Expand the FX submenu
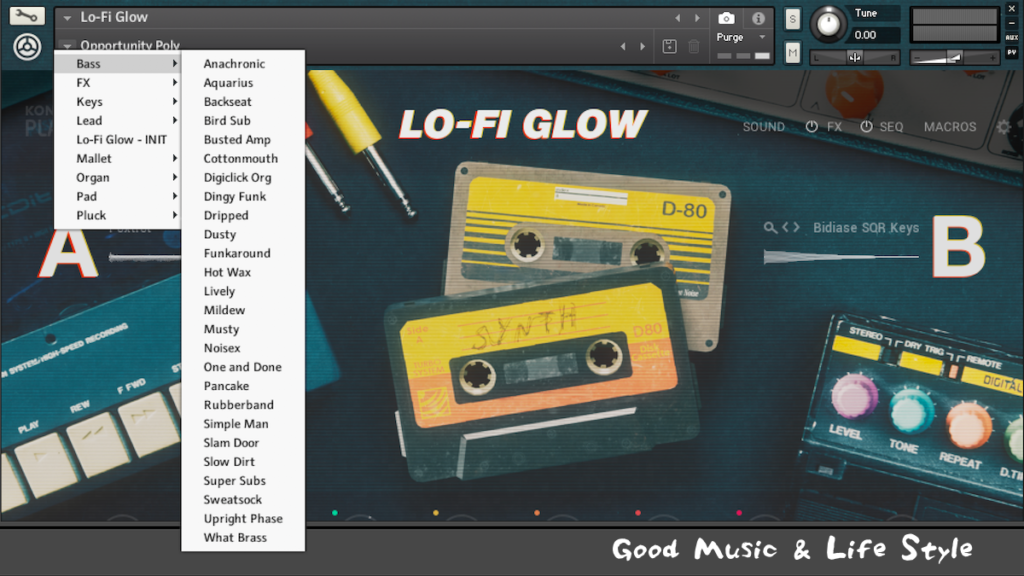 click(118, 82)
